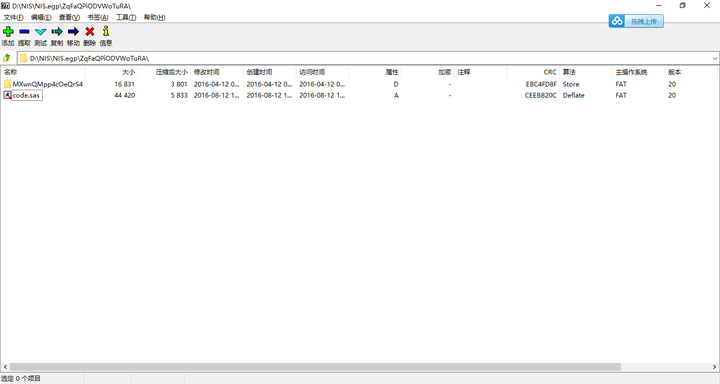The width and height of the screenshot is (720, 384).
Task: Open the Tools (工具) menu
Action: [126, 17]
